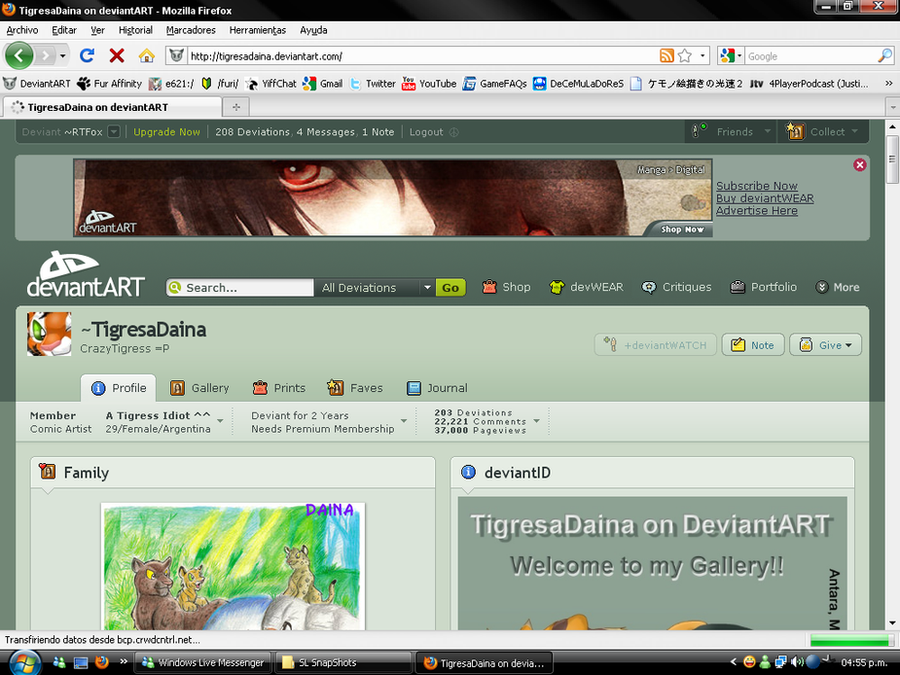The width and height of the screenshot is (900, 675).
Task: Open devWEAR in site navigation
Action: pyautogui.click(x=586, y=287)
